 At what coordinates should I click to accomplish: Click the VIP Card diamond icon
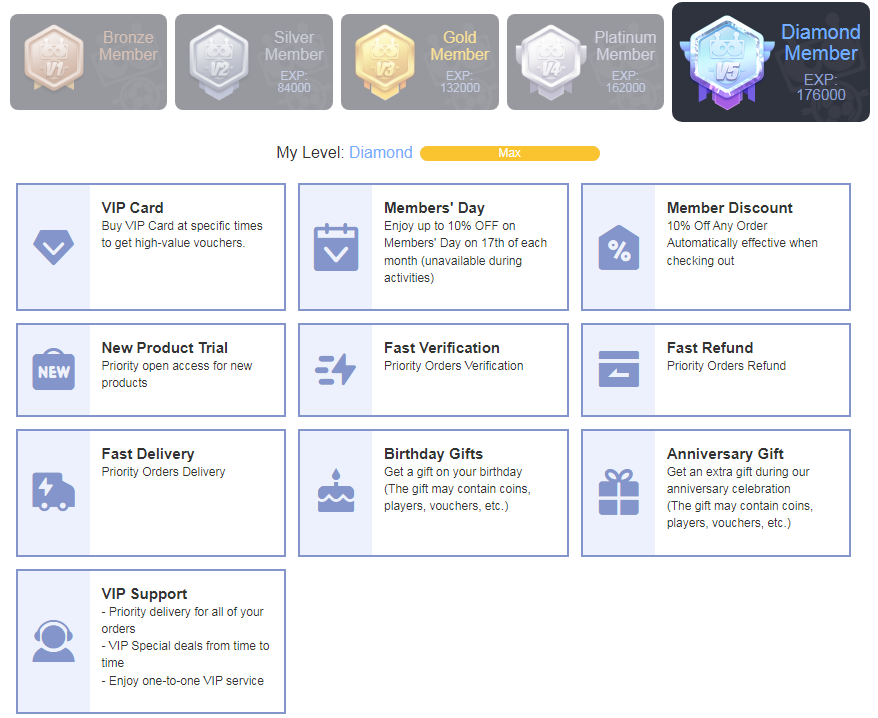pos(53,247)
